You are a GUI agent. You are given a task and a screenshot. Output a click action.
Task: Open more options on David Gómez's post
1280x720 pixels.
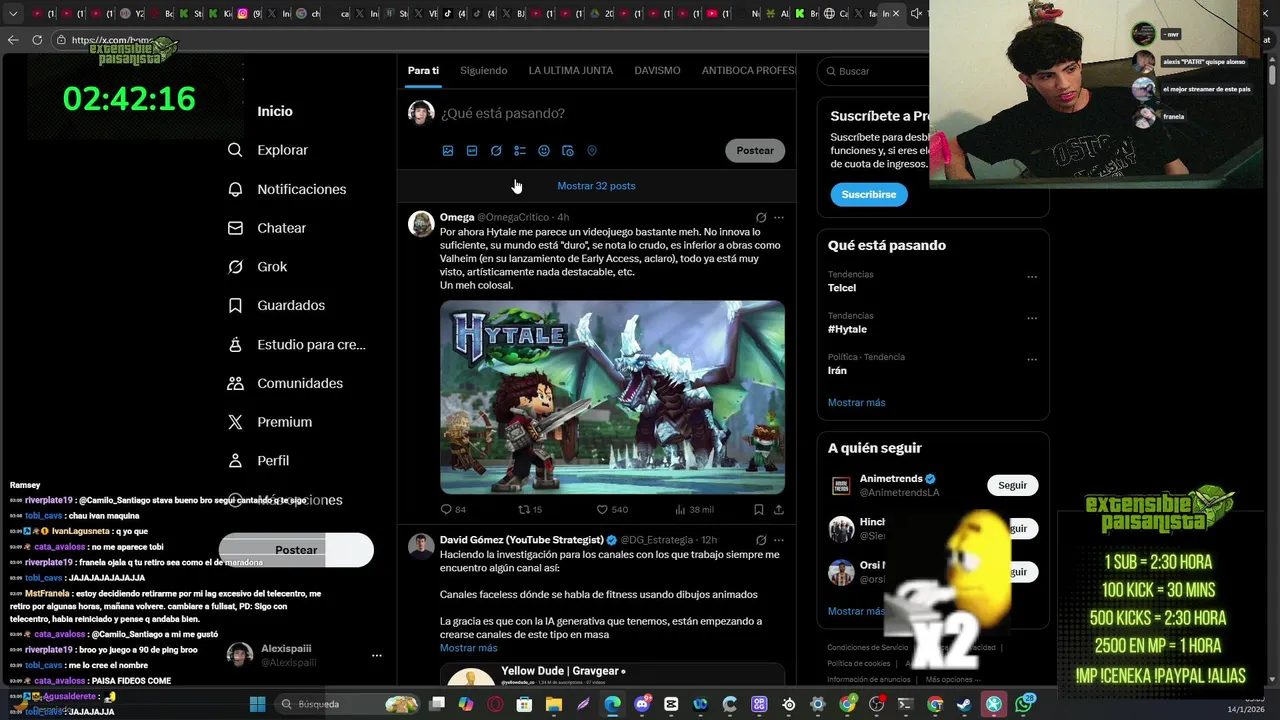pos(779,540)
